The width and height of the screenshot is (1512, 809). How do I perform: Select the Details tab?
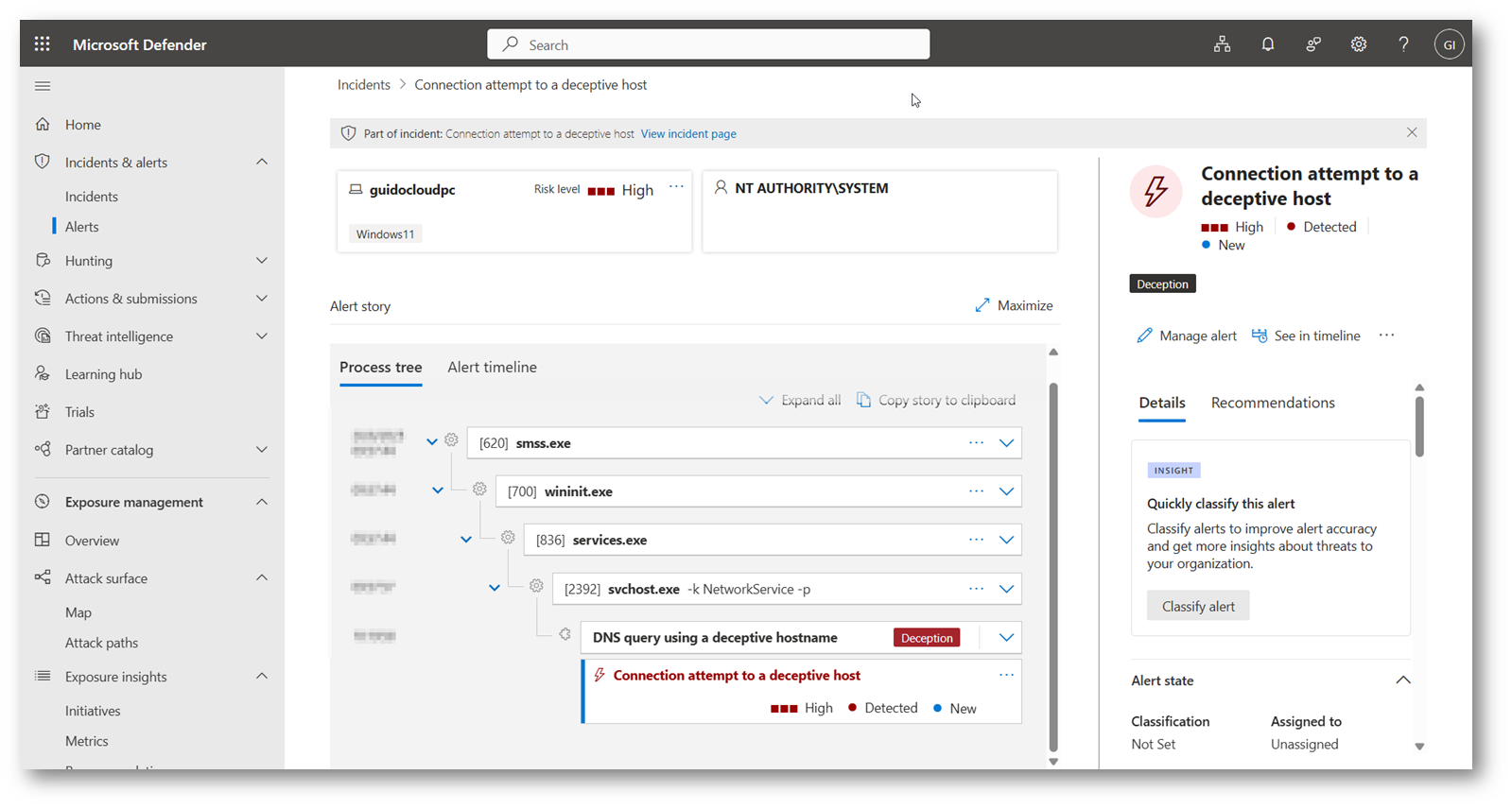point(1162,403)
